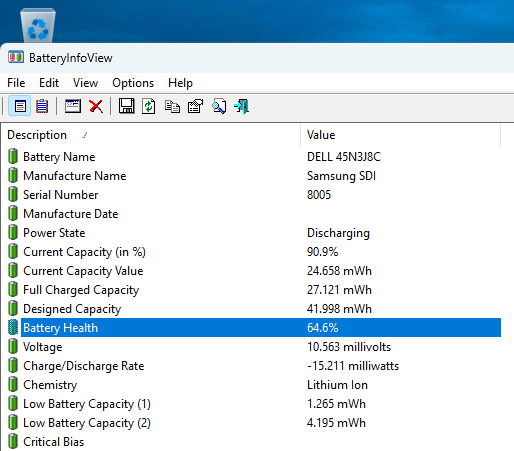This screenshot has height=451, width=514.
Task: Select the Serial Number row label
Action: pos(60,195)
